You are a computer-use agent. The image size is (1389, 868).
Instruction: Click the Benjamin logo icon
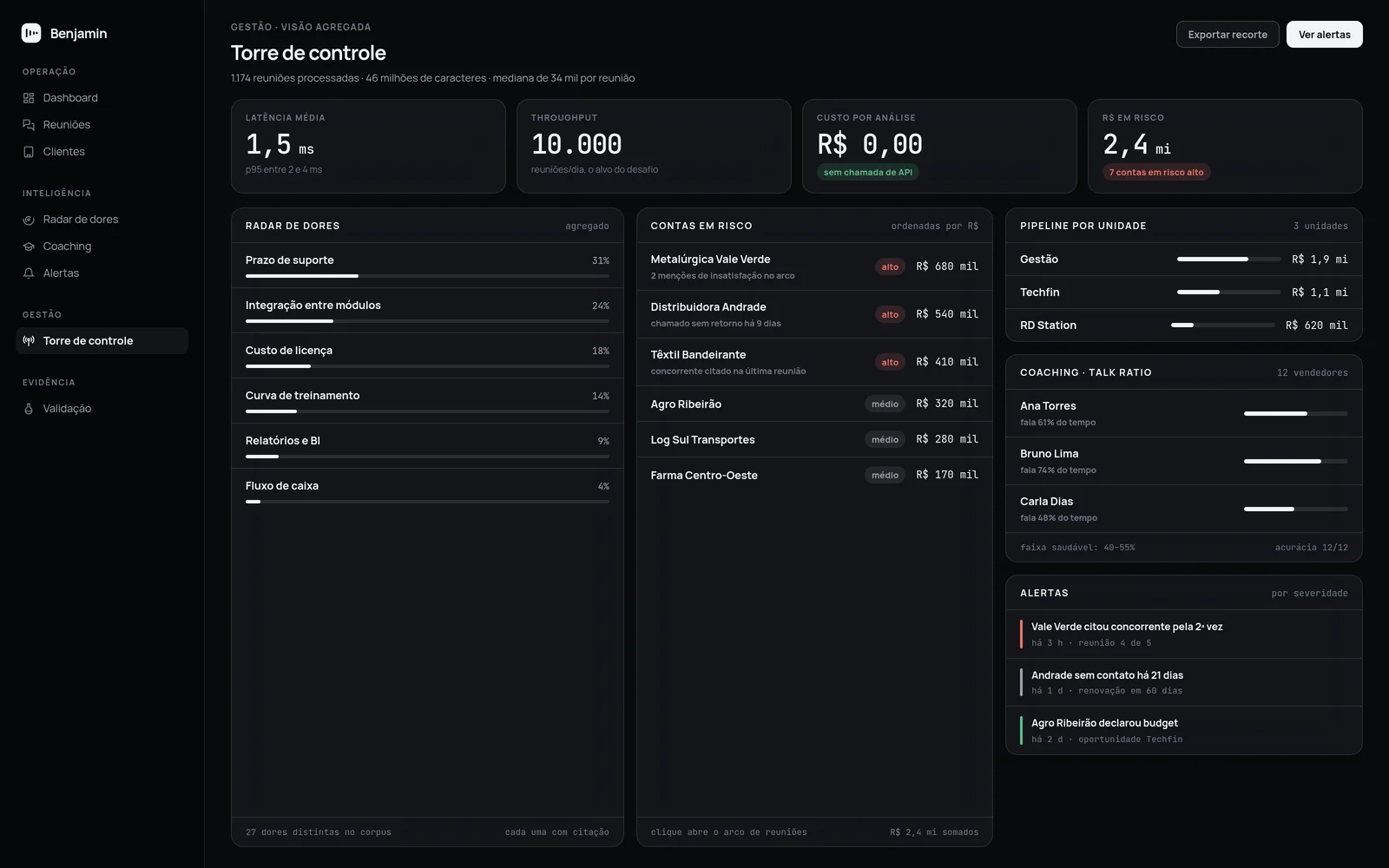31,33
